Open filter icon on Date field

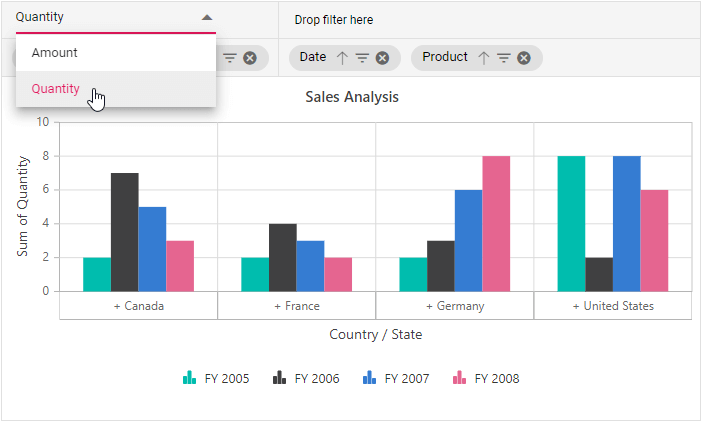(362, 58)
